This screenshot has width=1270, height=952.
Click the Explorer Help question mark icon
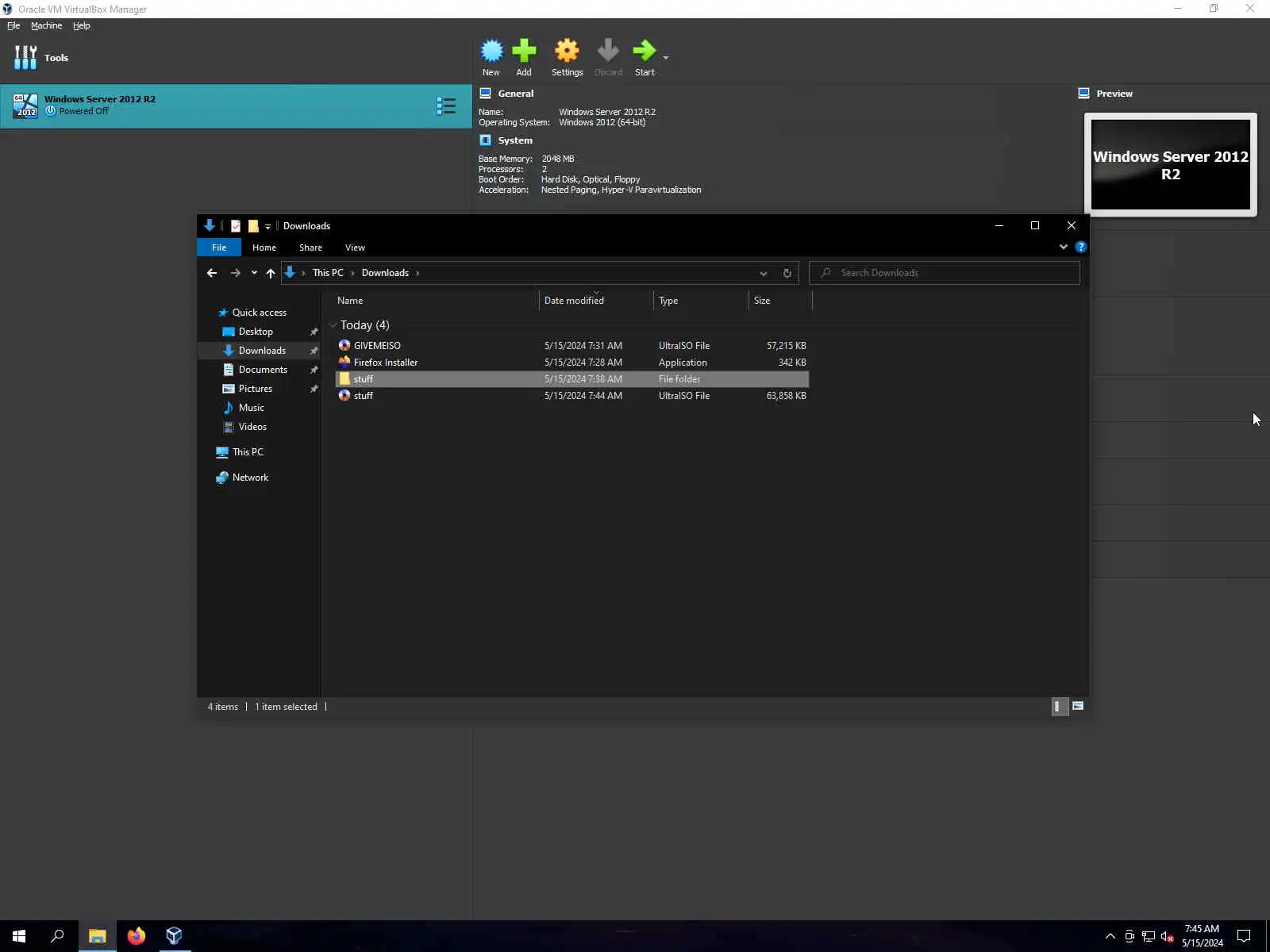pyautogui.click(x=1080, y=247)
